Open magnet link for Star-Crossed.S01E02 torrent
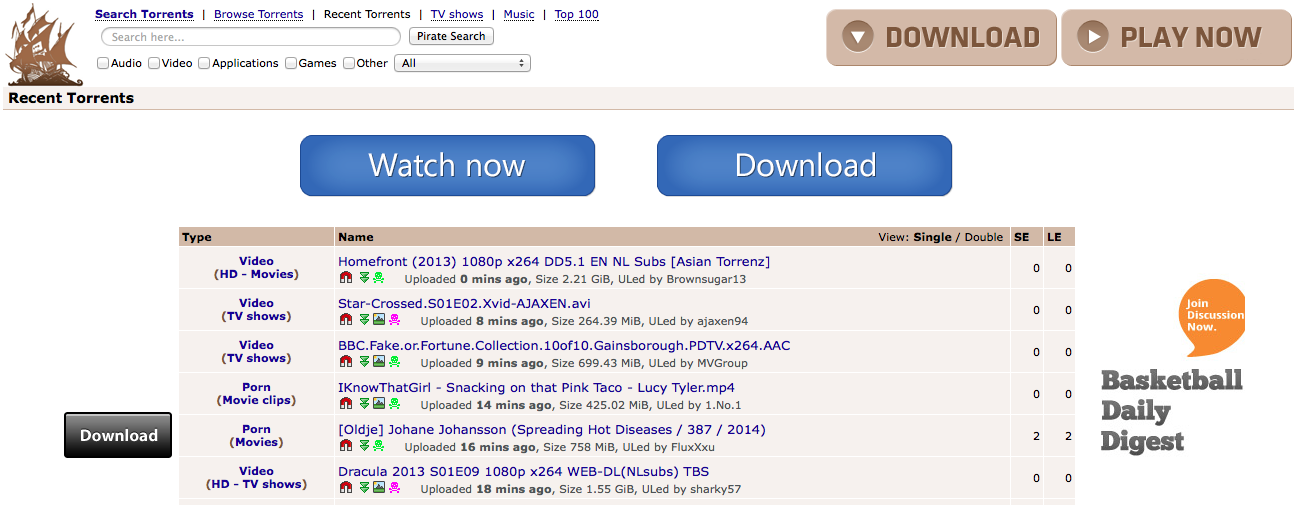This screenshot has height=505, width=1302. click(x=346, y=321)
